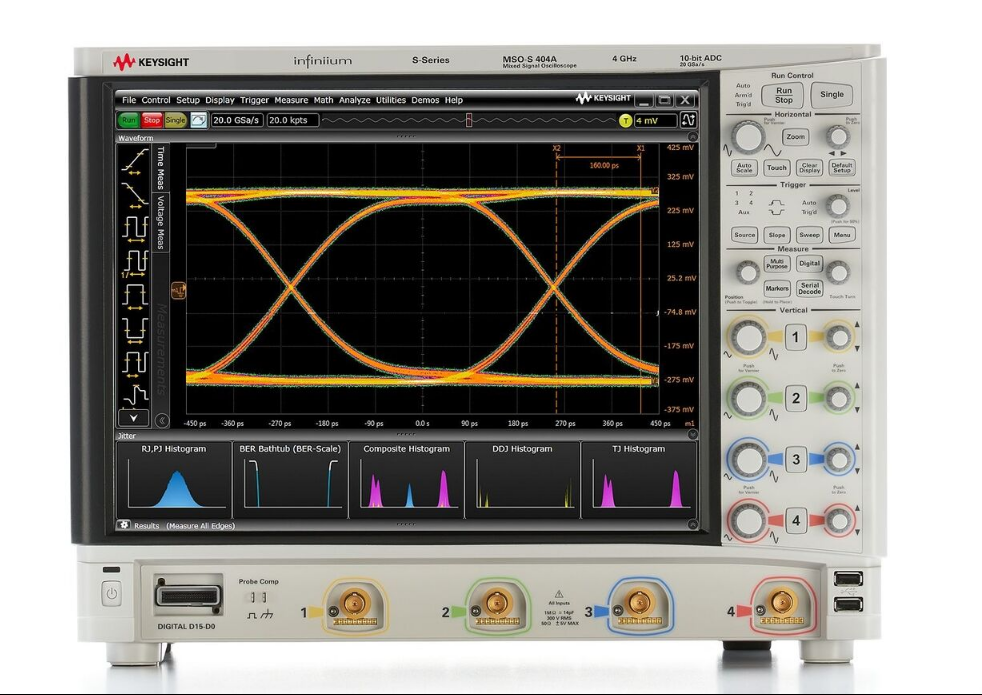Click the RJ,PJ Histogram thumbnail
The height and width of the screenshot is (695, 982).
(174, 481)
